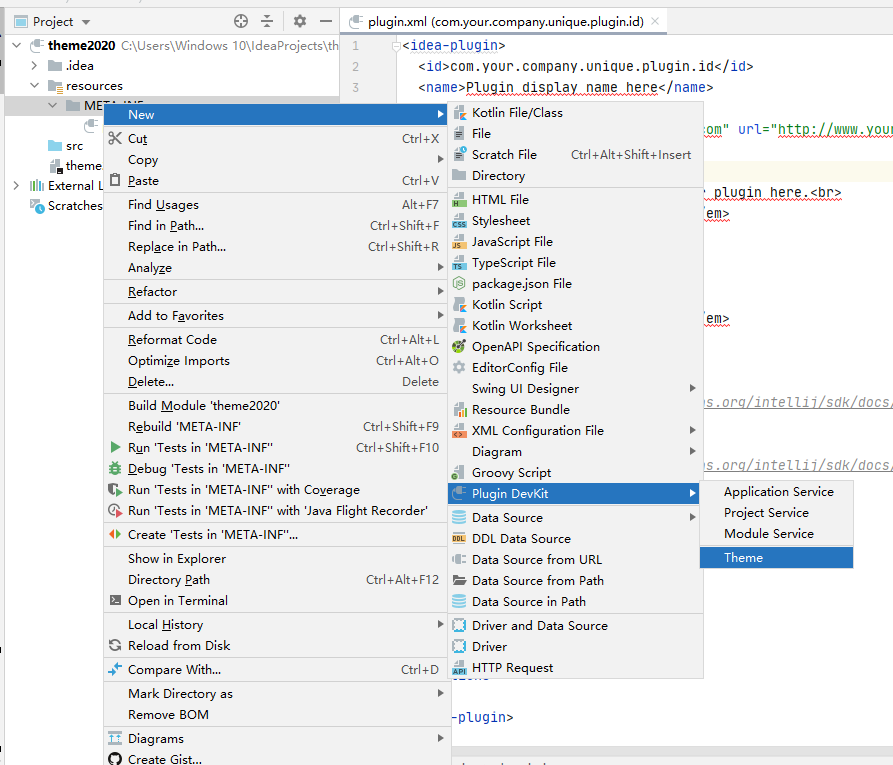The image size is (893, 765).
Task: Create a new Directory
Action: [575, 175]
